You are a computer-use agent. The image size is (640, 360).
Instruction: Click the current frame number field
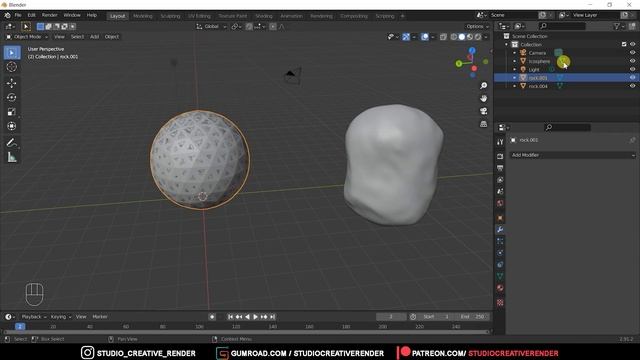[x=391, y=317]
